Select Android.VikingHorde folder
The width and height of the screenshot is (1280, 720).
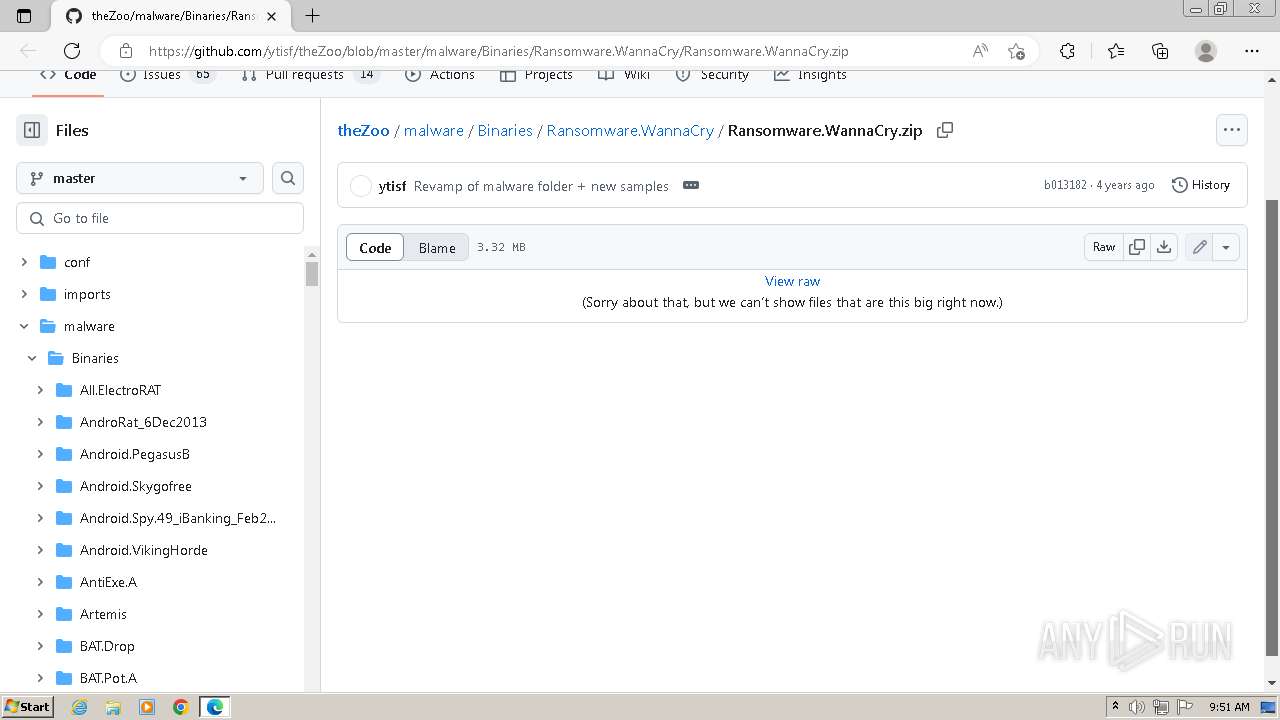(x=144, y=550)
